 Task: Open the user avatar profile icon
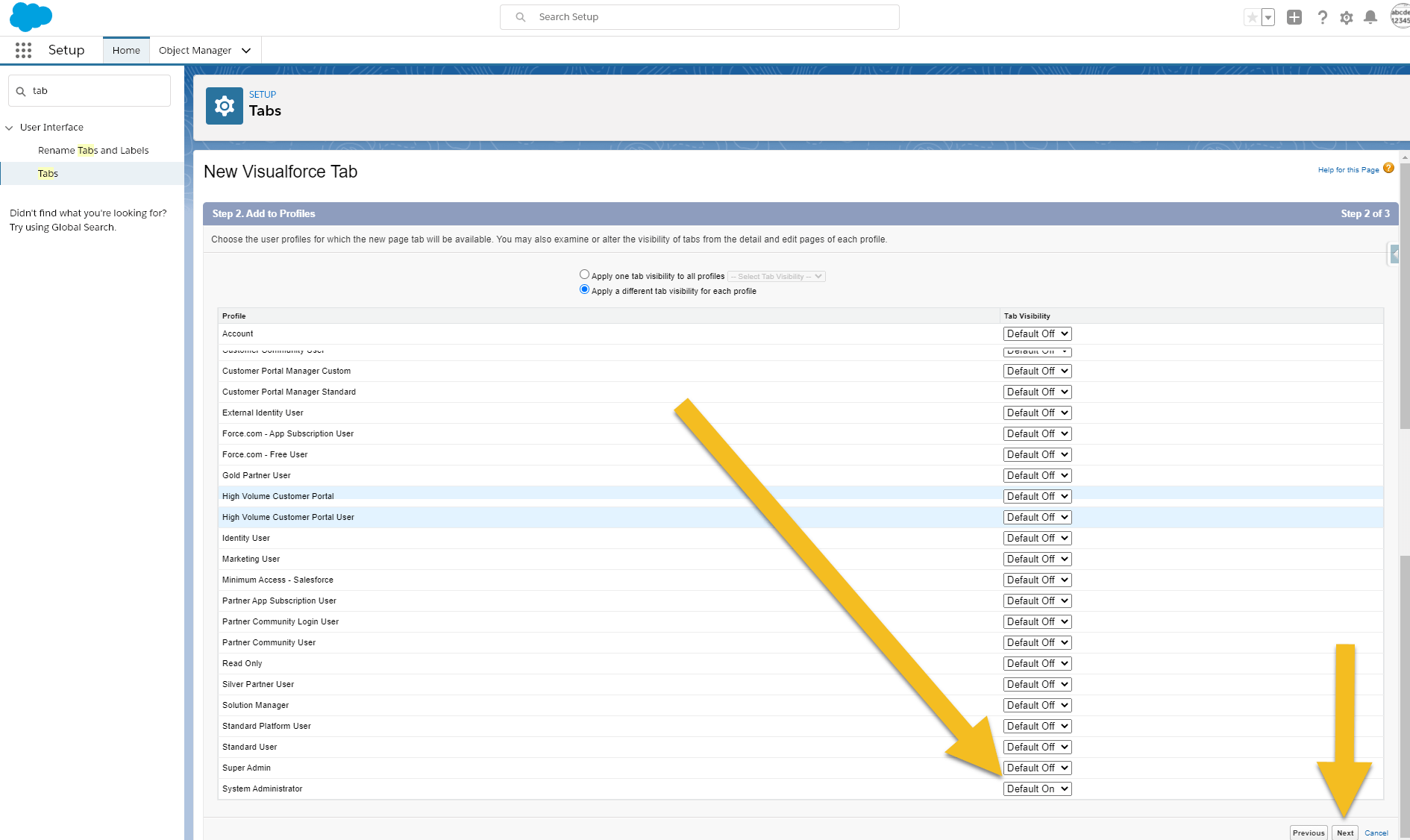click(1400, 16)
